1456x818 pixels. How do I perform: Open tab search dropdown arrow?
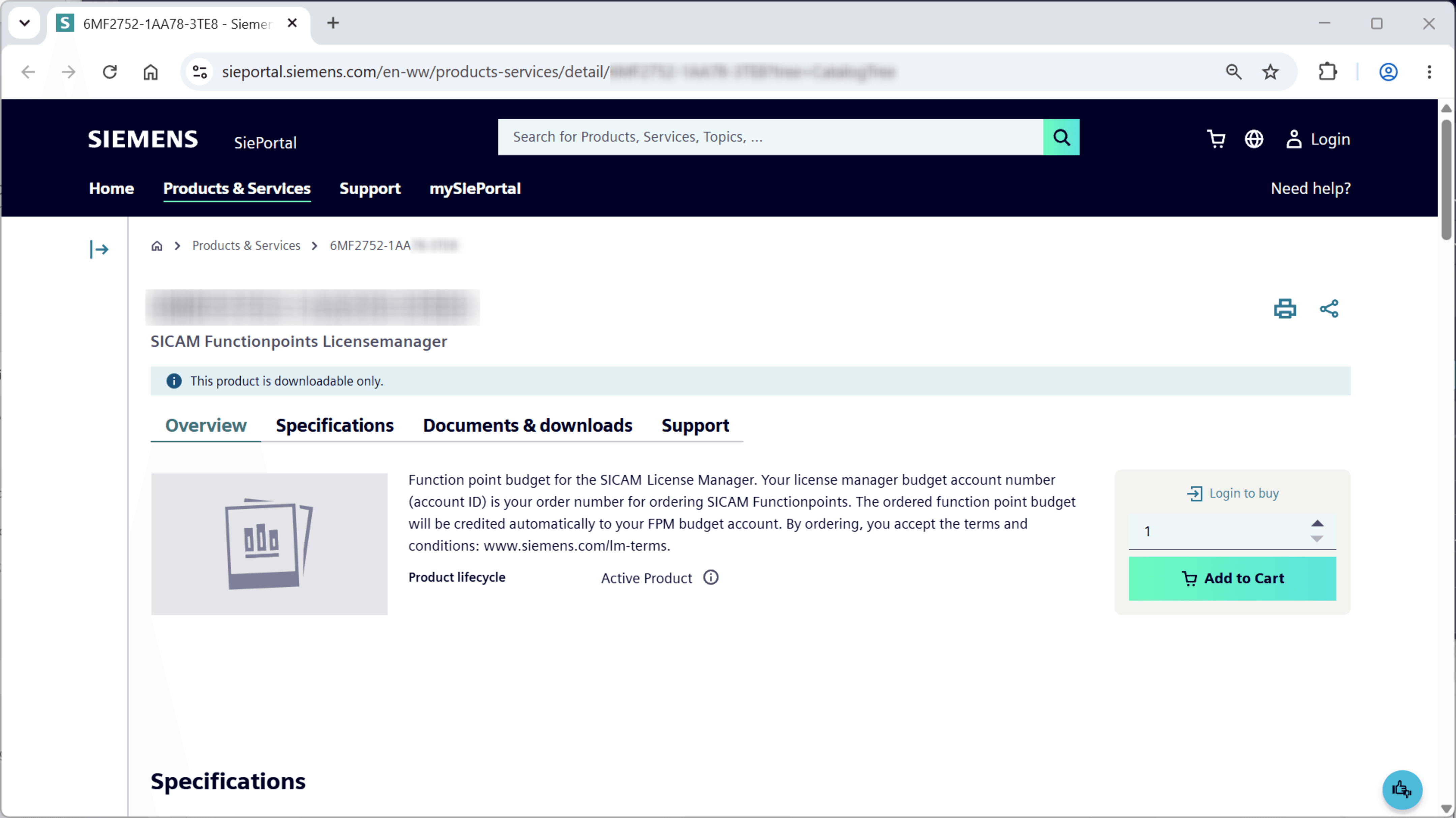[x=24, y=23]
